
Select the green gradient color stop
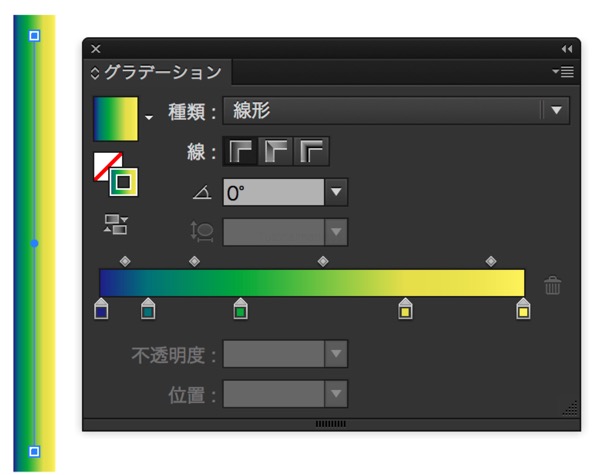(240, 311)
